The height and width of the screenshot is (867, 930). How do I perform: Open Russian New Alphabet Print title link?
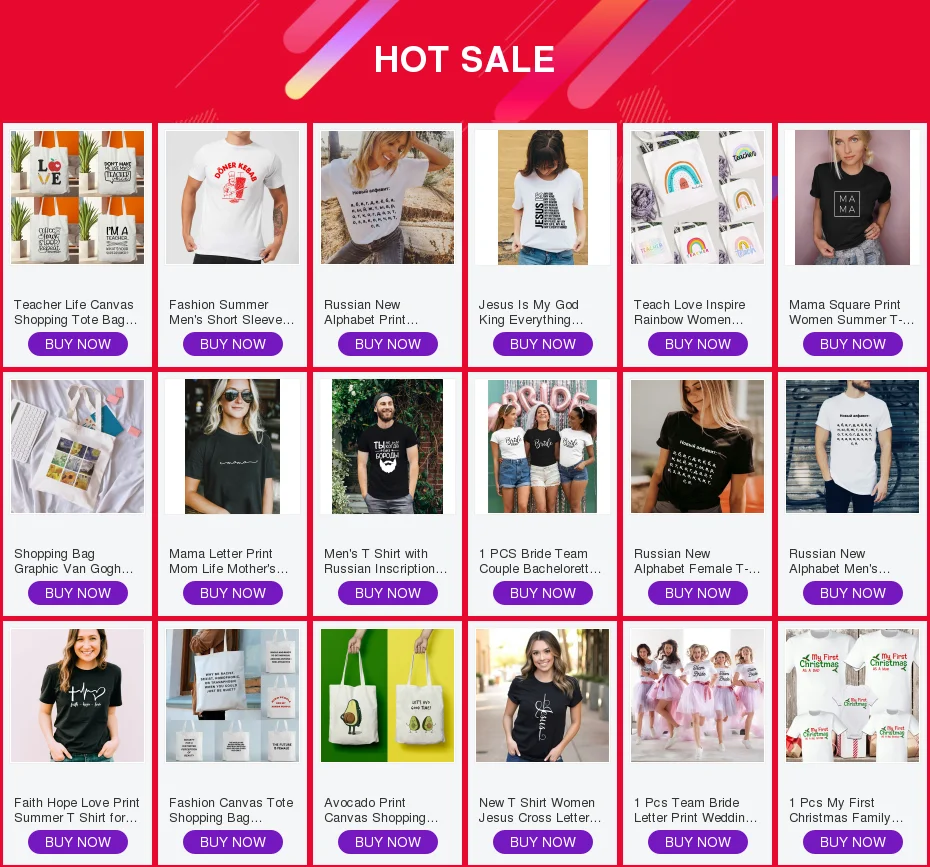371,312
